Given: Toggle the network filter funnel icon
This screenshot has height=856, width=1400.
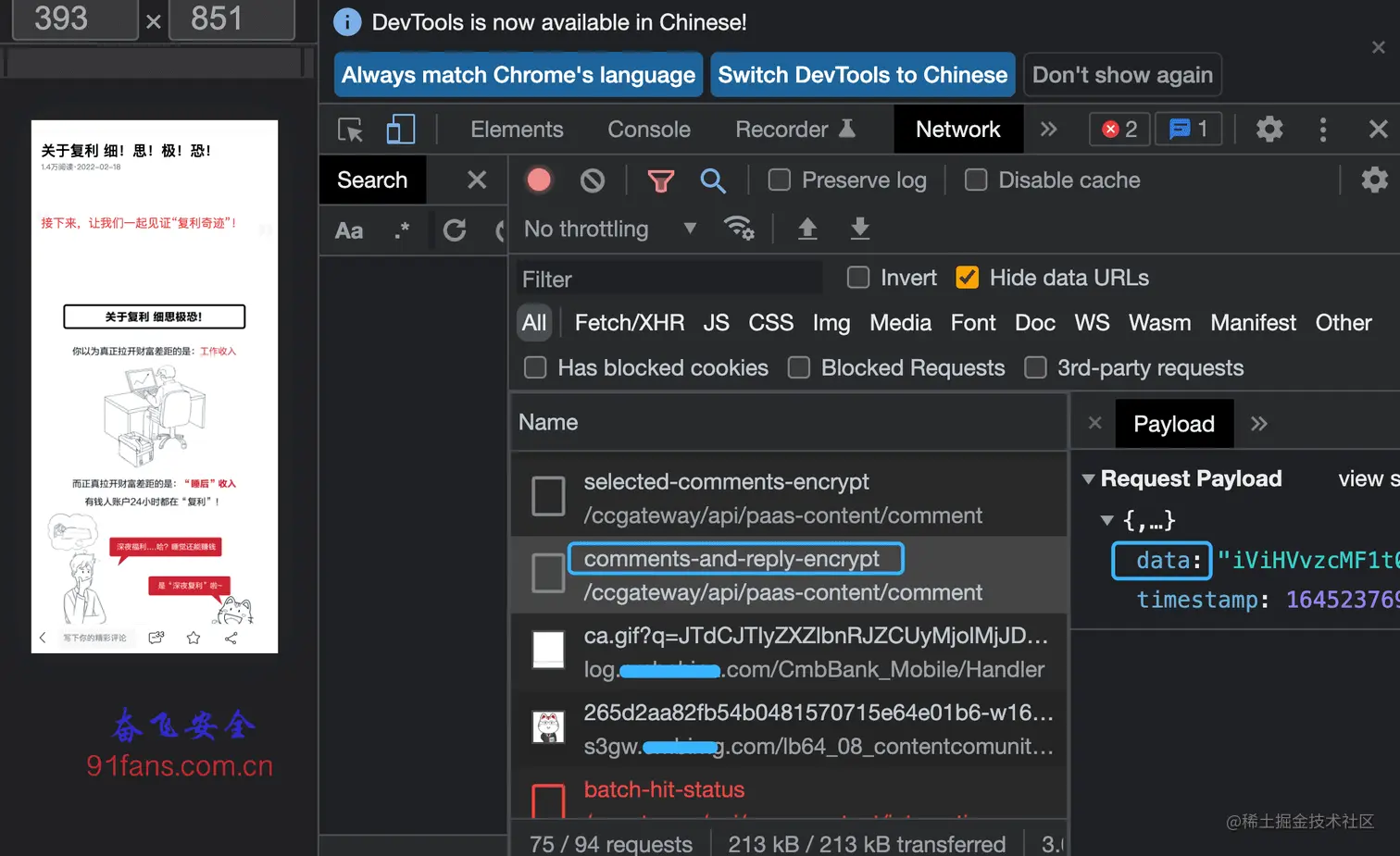Looking at the screenshot, I should click(660, 180).
